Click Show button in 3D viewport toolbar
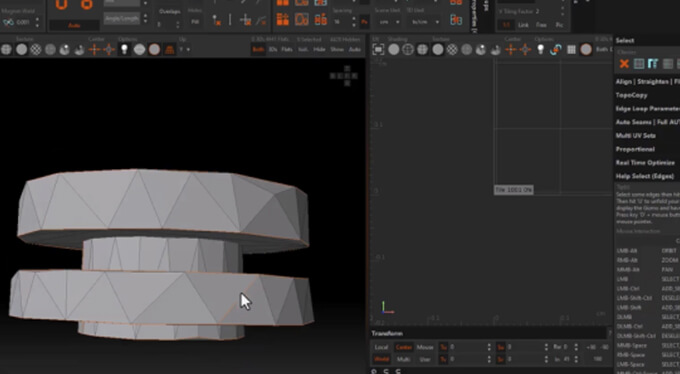Viewport: 680px width, 374px height. (x=337, y=49)
